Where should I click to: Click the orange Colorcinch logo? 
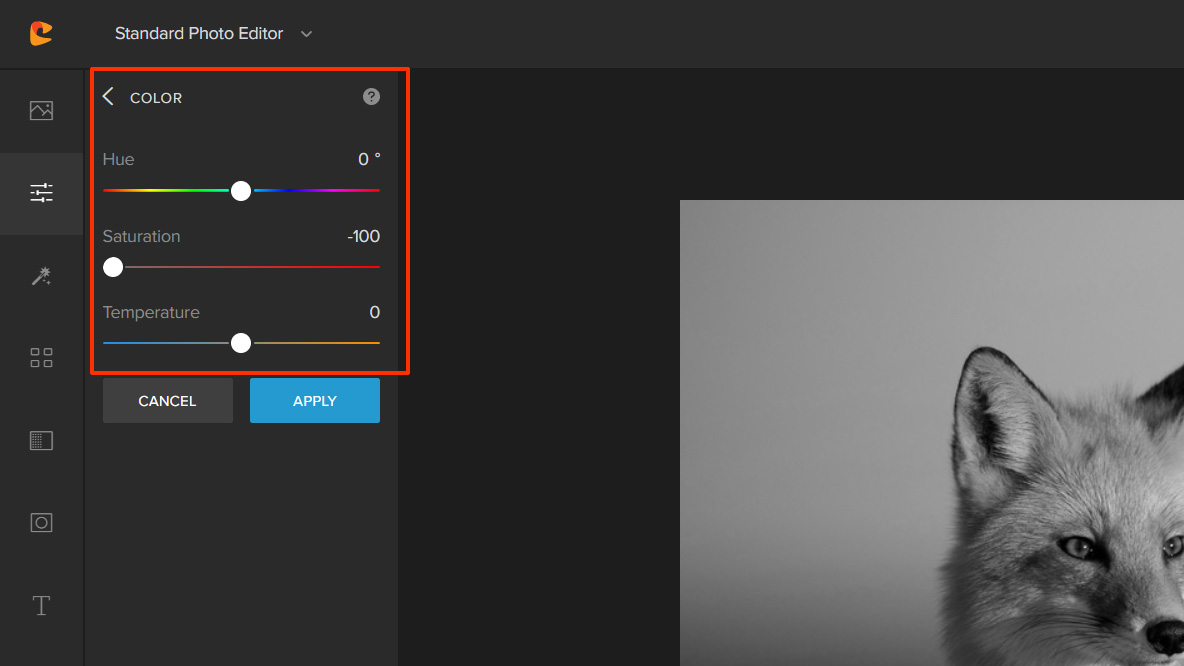(x=41, y=34)
